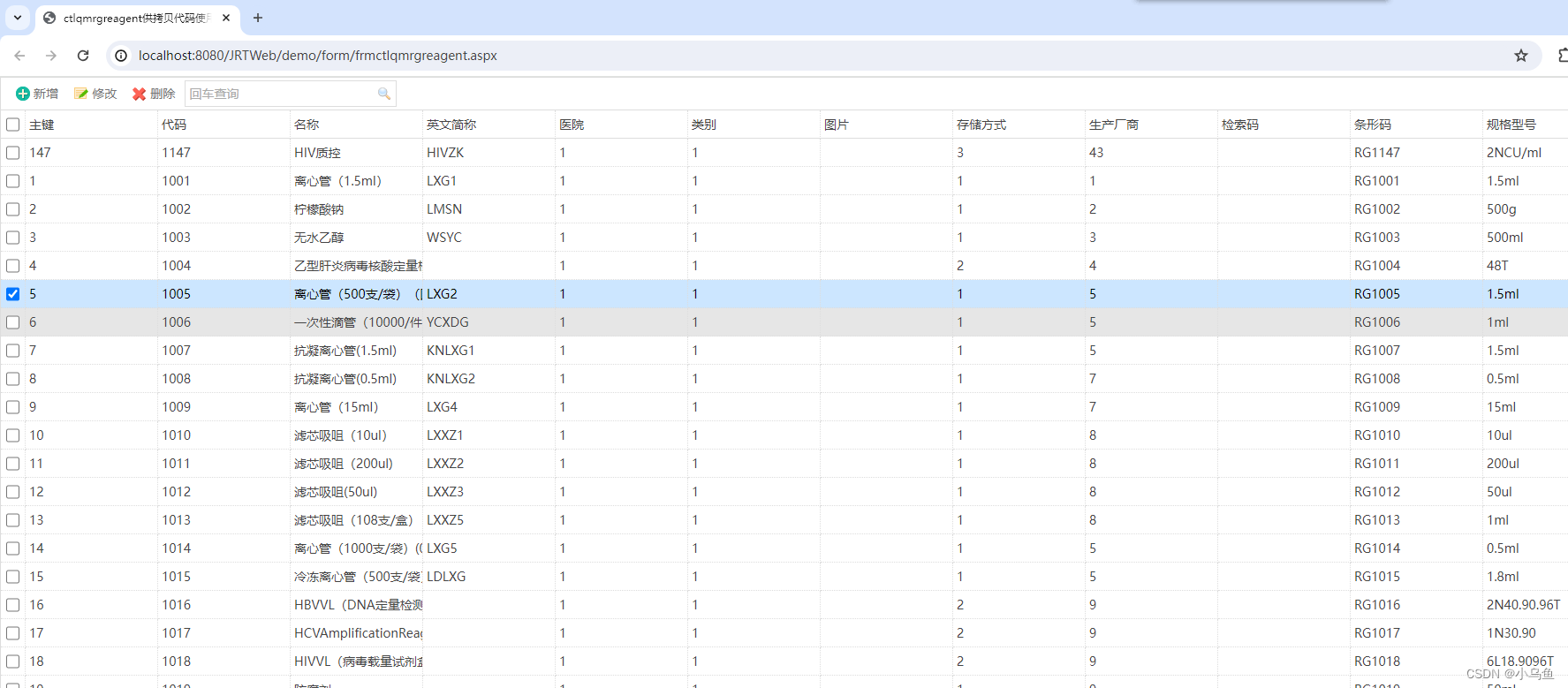Viewport: 1568px width, 688px height.
Task: Click the 抗凝离心管(0.5ml) name cell
Action: point(356,379)
